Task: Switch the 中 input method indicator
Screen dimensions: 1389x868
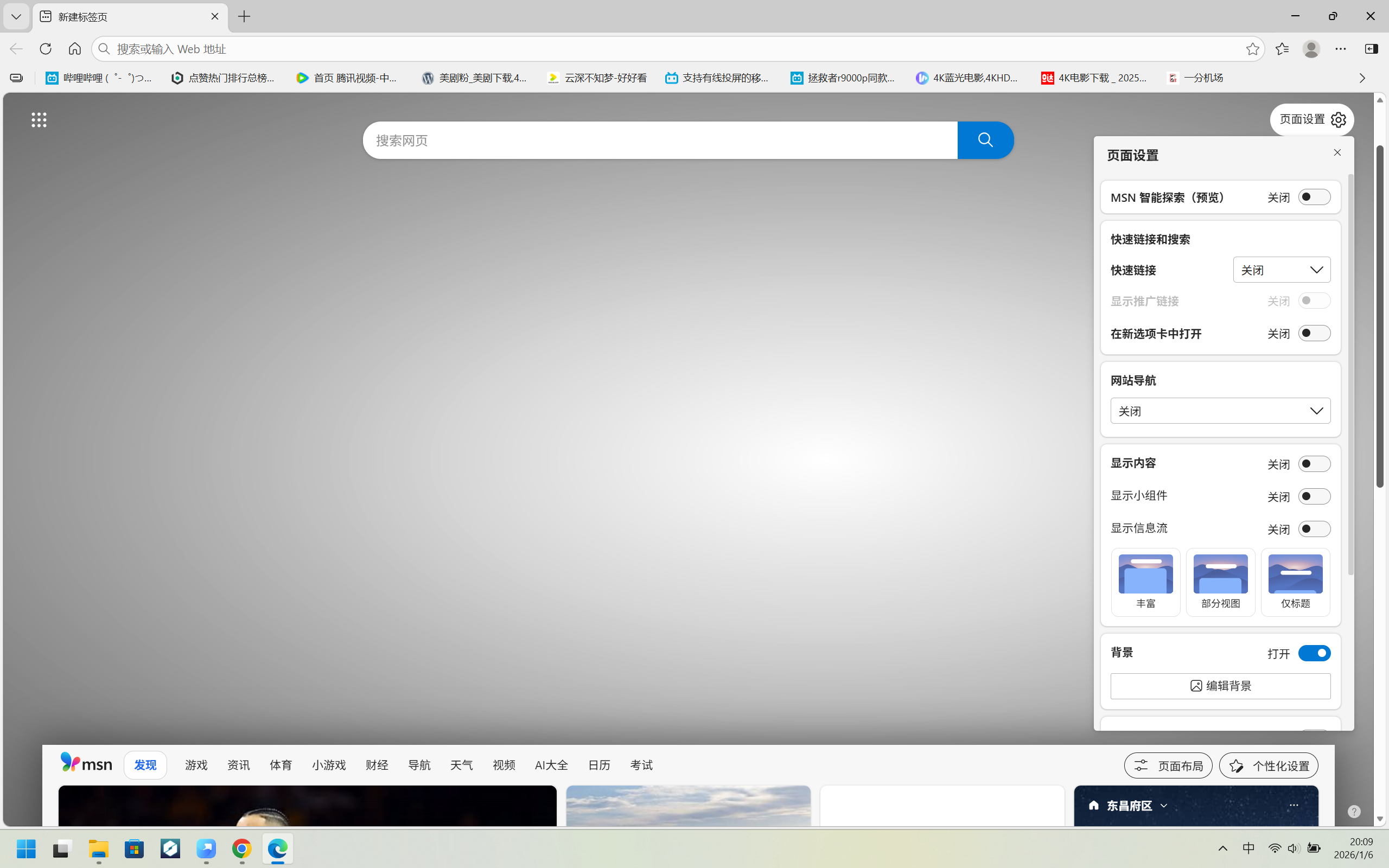Action: [1249, 848]
